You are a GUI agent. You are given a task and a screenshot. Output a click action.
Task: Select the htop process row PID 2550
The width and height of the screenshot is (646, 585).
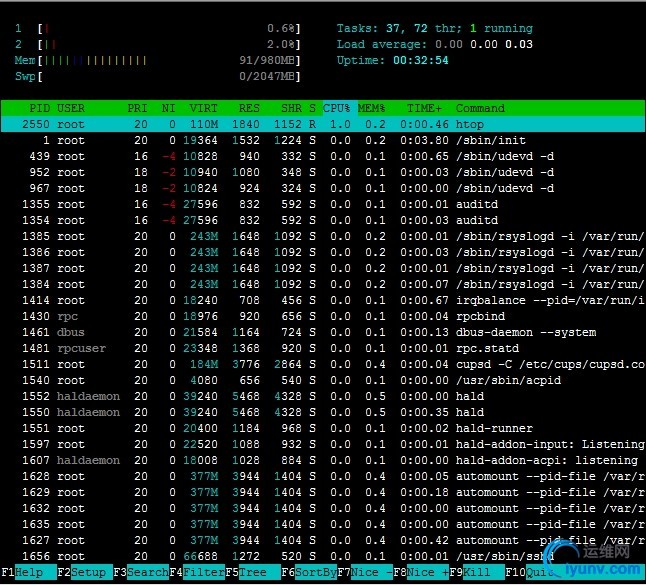323,124
